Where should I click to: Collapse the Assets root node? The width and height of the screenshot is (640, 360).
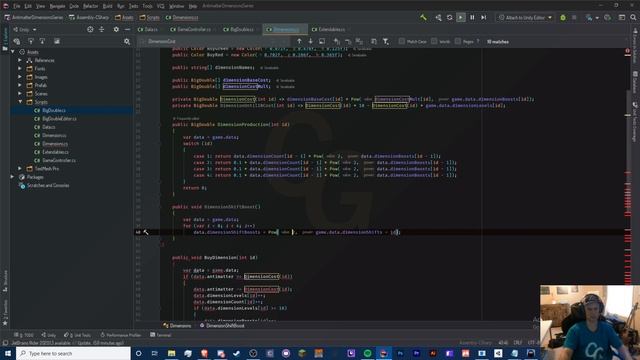[x=13, y=52]
